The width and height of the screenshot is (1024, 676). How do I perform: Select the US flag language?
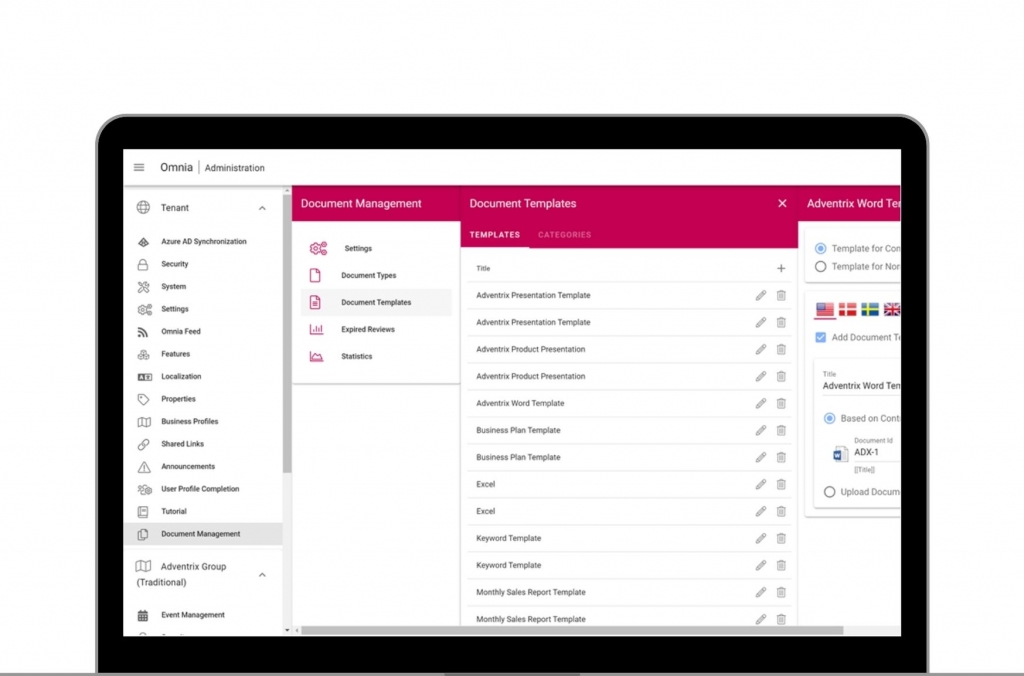tap(825, 310)
